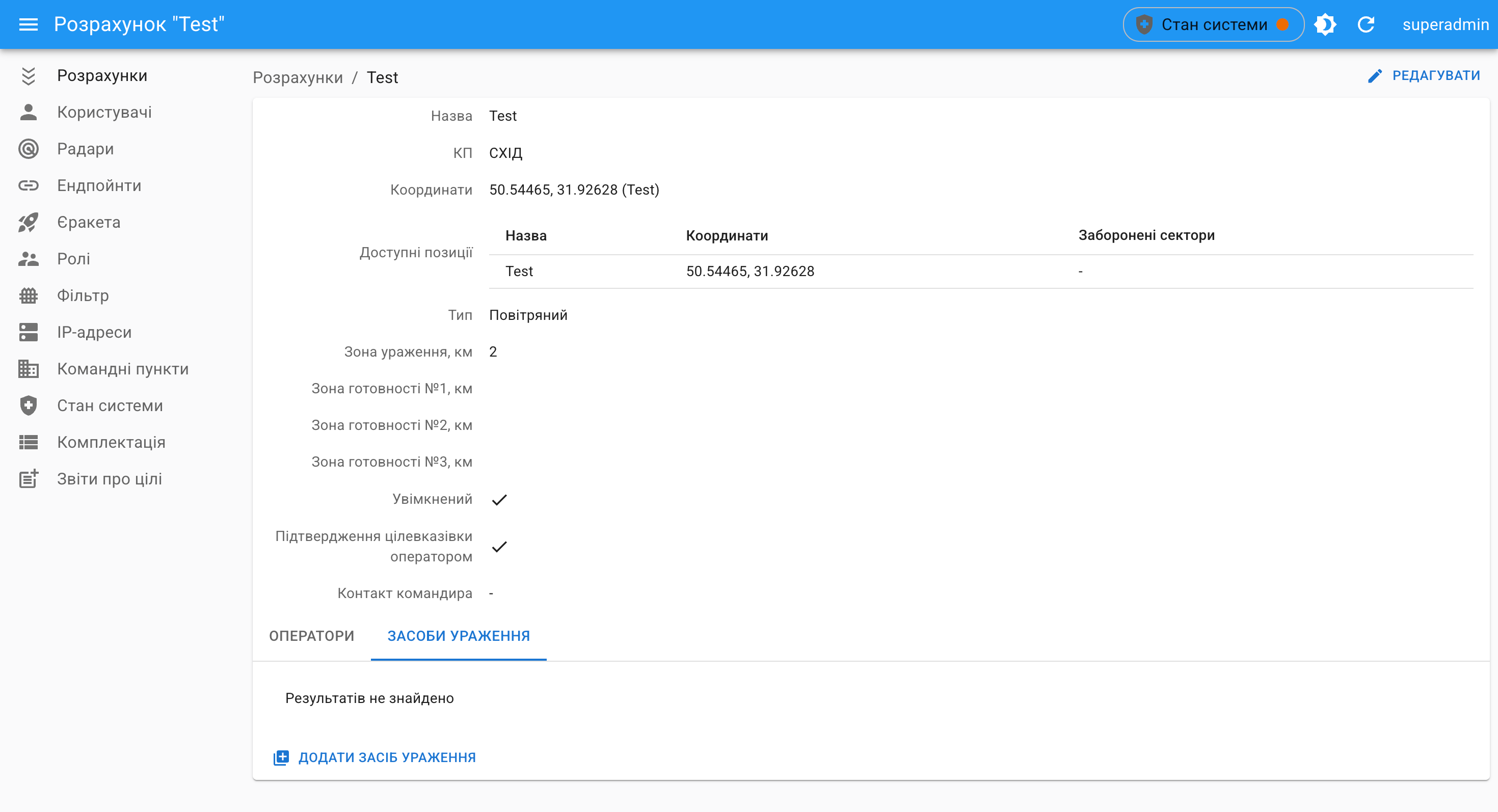Click the Увімкнений checkmark value
The width and height of the screenshot is (1498, 812).
(499, 499)
